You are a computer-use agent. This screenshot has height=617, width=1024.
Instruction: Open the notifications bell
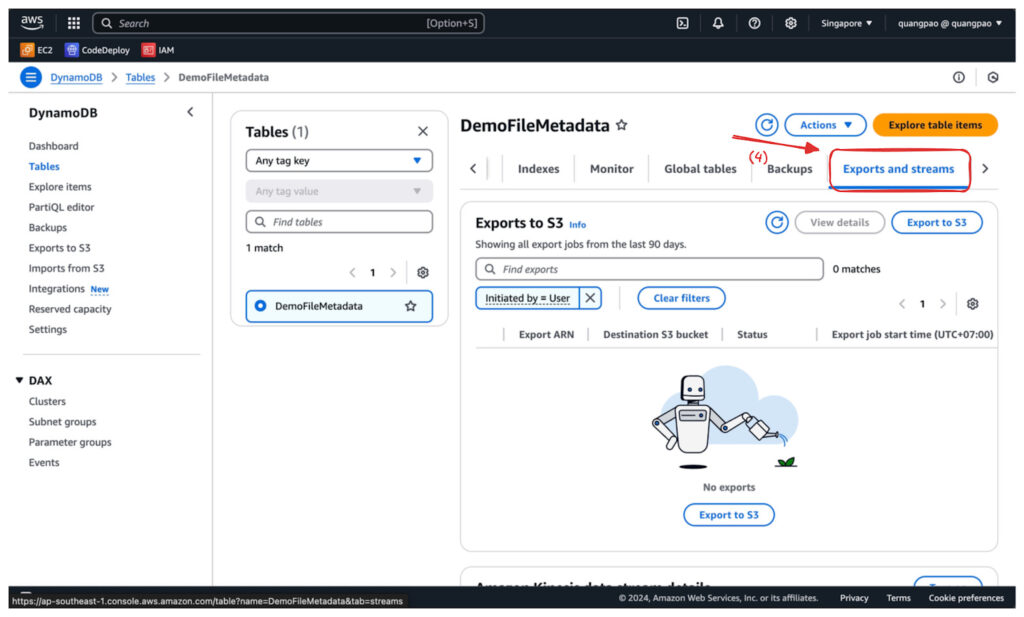pyautogui.click(x=718, y=23)
